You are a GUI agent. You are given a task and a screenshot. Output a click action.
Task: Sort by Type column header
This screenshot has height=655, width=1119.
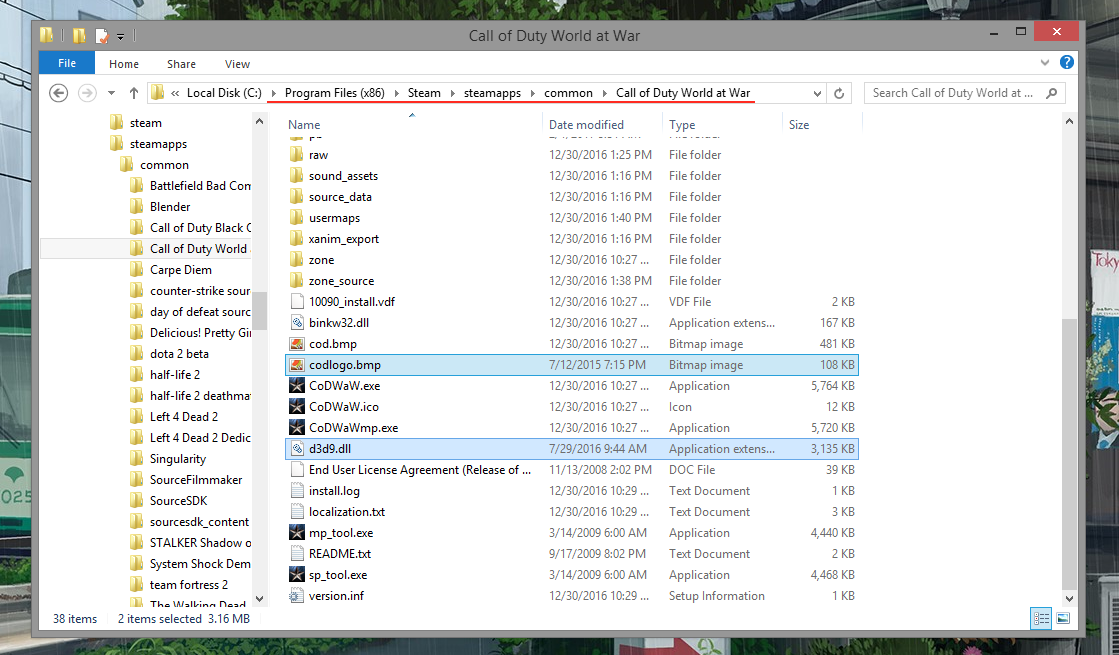[x=682, y=125]
